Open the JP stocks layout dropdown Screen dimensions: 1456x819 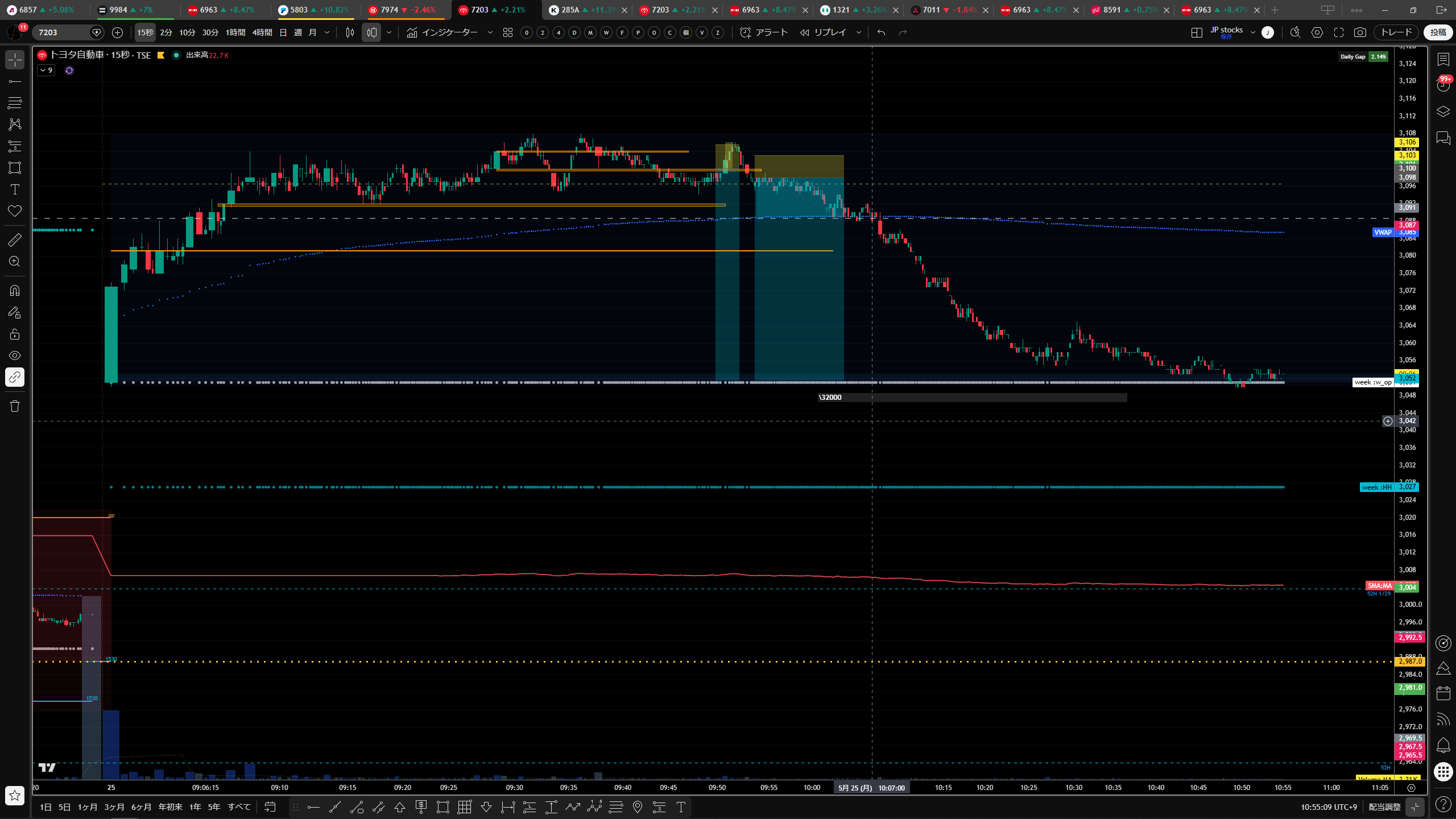(1253, 32)
